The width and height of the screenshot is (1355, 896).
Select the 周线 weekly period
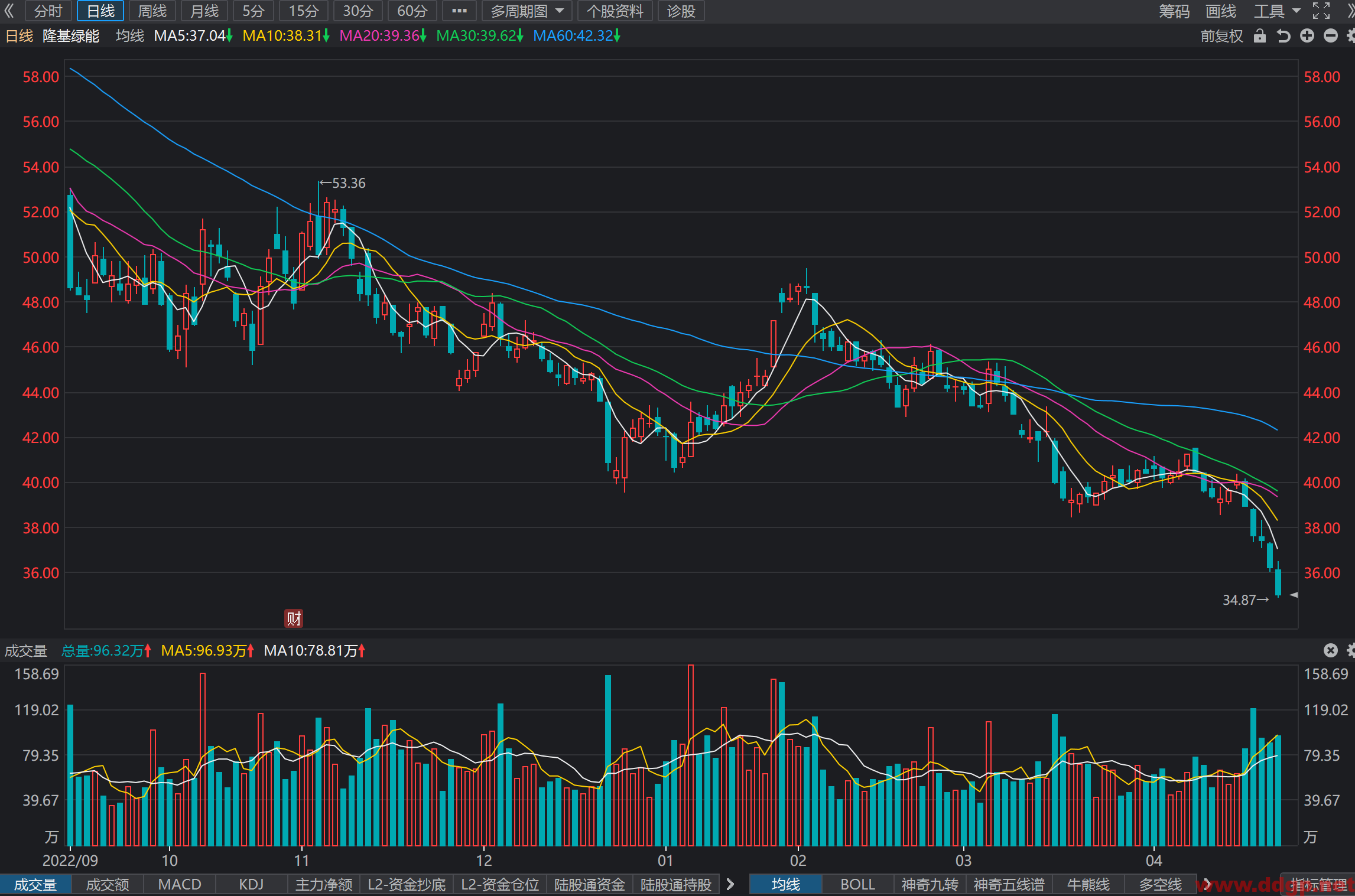[152, 11]
